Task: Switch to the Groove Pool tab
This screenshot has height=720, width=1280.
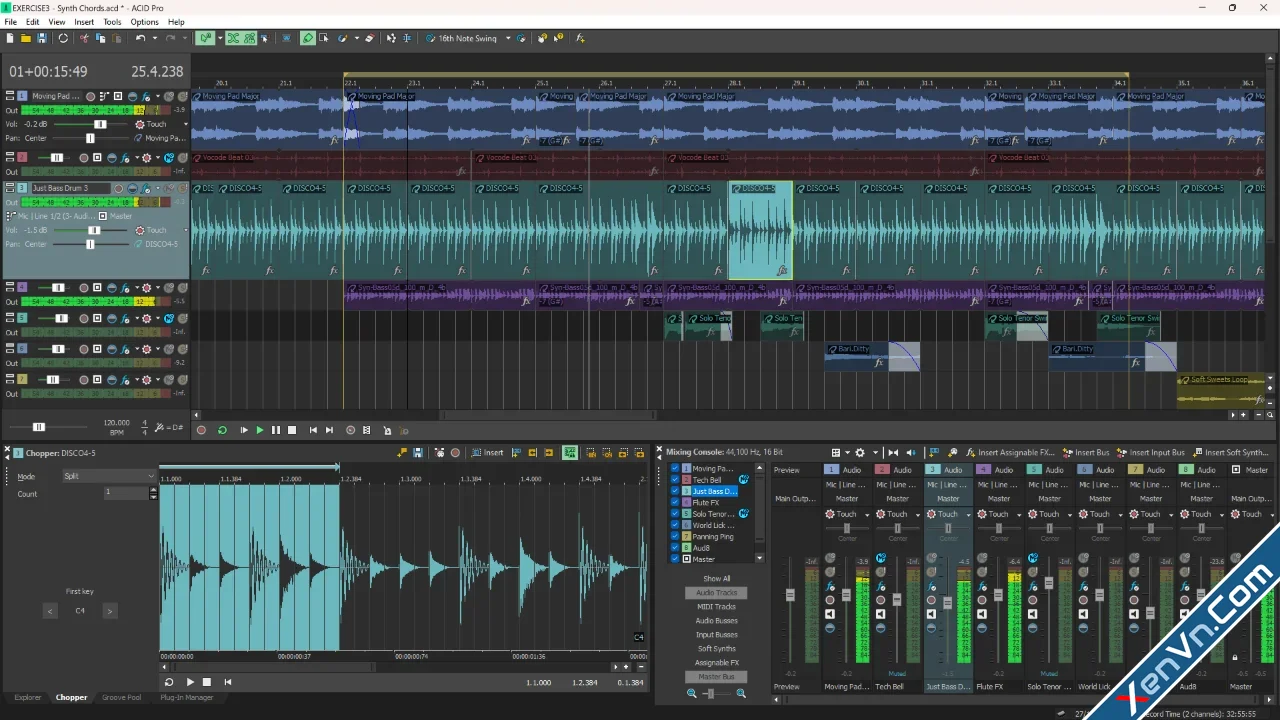Action: [121, 697]
